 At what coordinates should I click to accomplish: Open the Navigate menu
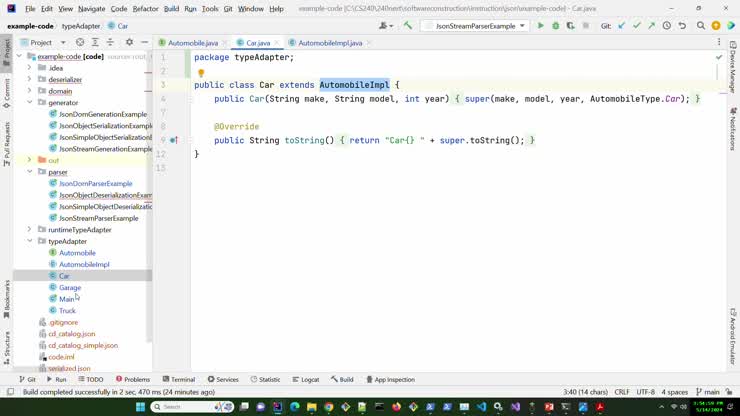(92, 8)
